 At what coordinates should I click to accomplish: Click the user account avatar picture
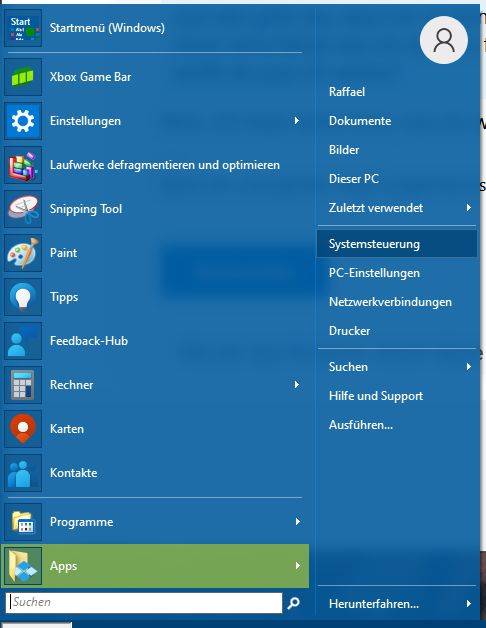coord(444,40)
